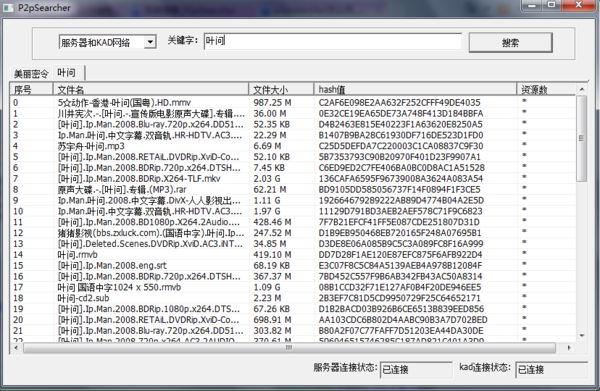600x391 pixels.
Task: Click the 服务器连接状态 status field
Action: (416, 370)
